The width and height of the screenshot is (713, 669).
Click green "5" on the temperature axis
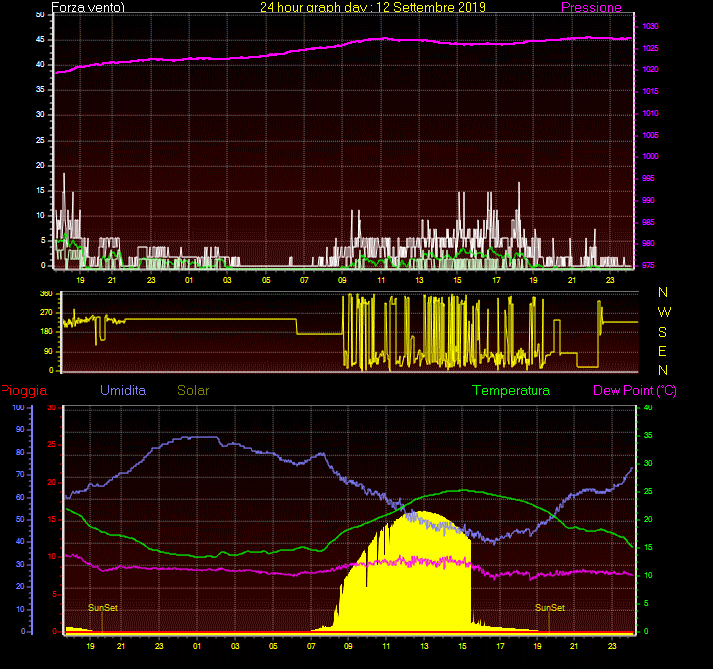pos(646,604)
